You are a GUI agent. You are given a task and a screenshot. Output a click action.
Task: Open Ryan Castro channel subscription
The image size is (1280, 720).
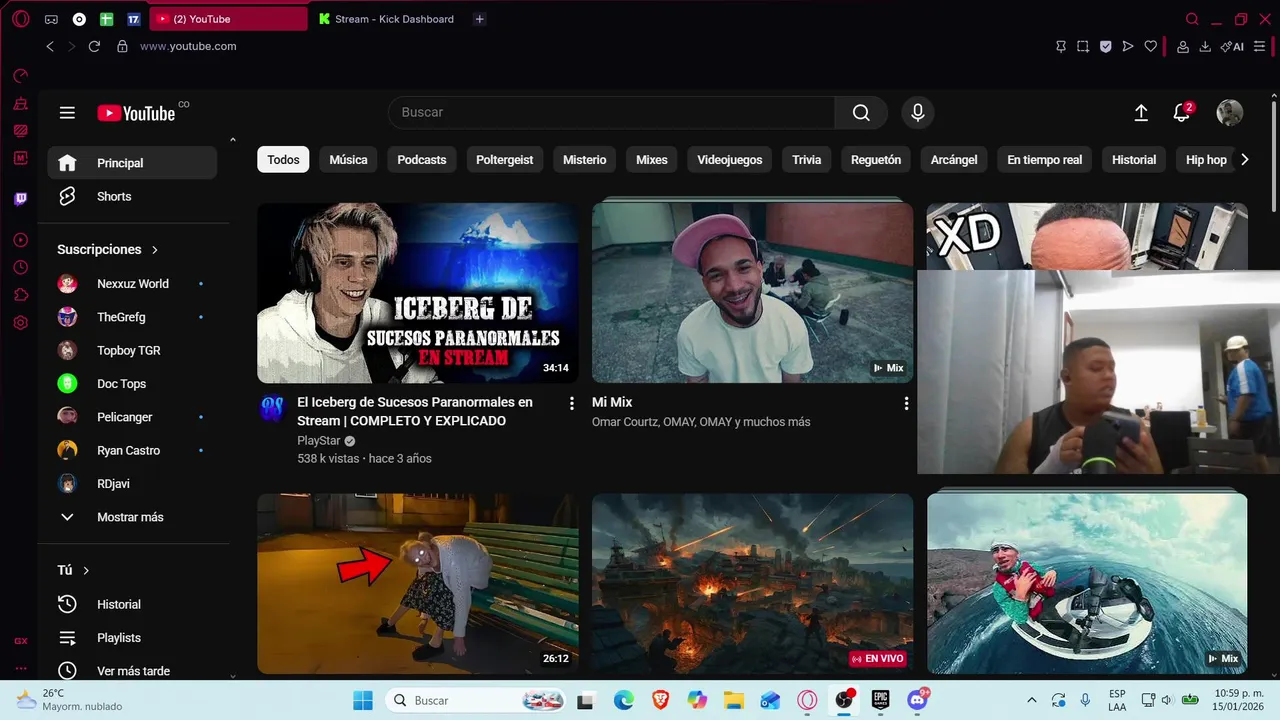(x=132, y=450)
